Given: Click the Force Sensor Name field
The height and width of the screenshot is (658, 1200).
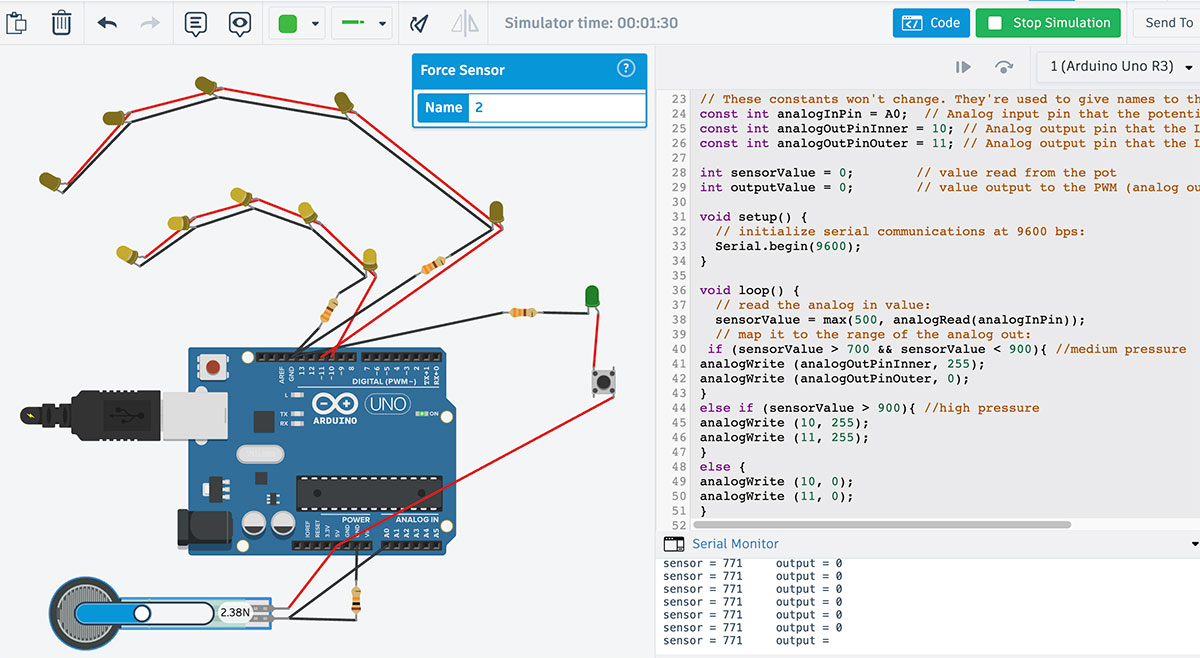Looking at the screenshot, I should pyautogui.click(x=556, y=107).
